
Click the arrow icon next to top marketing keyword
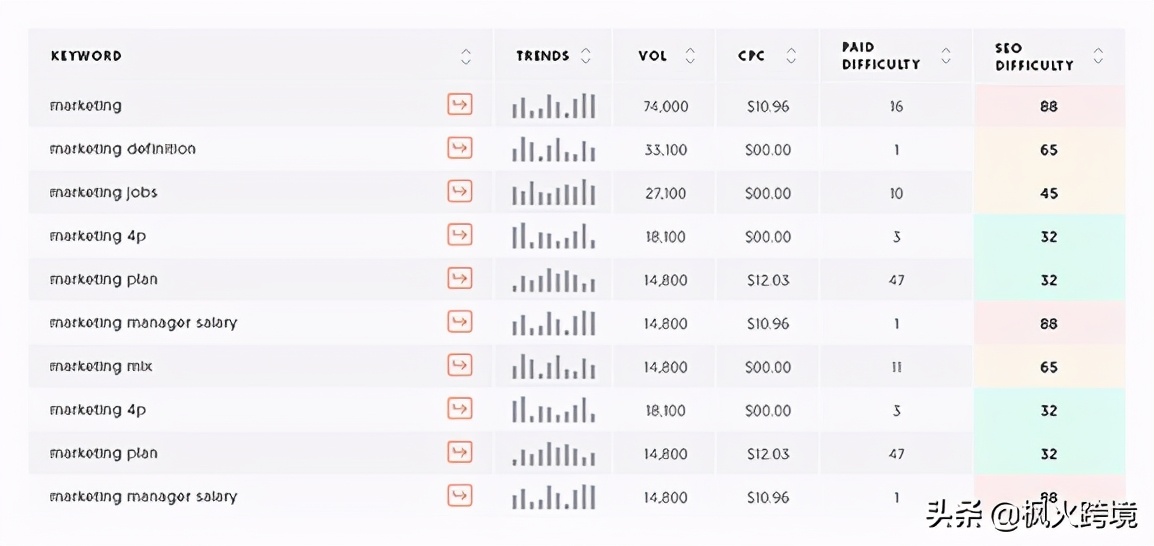[459, 105]
